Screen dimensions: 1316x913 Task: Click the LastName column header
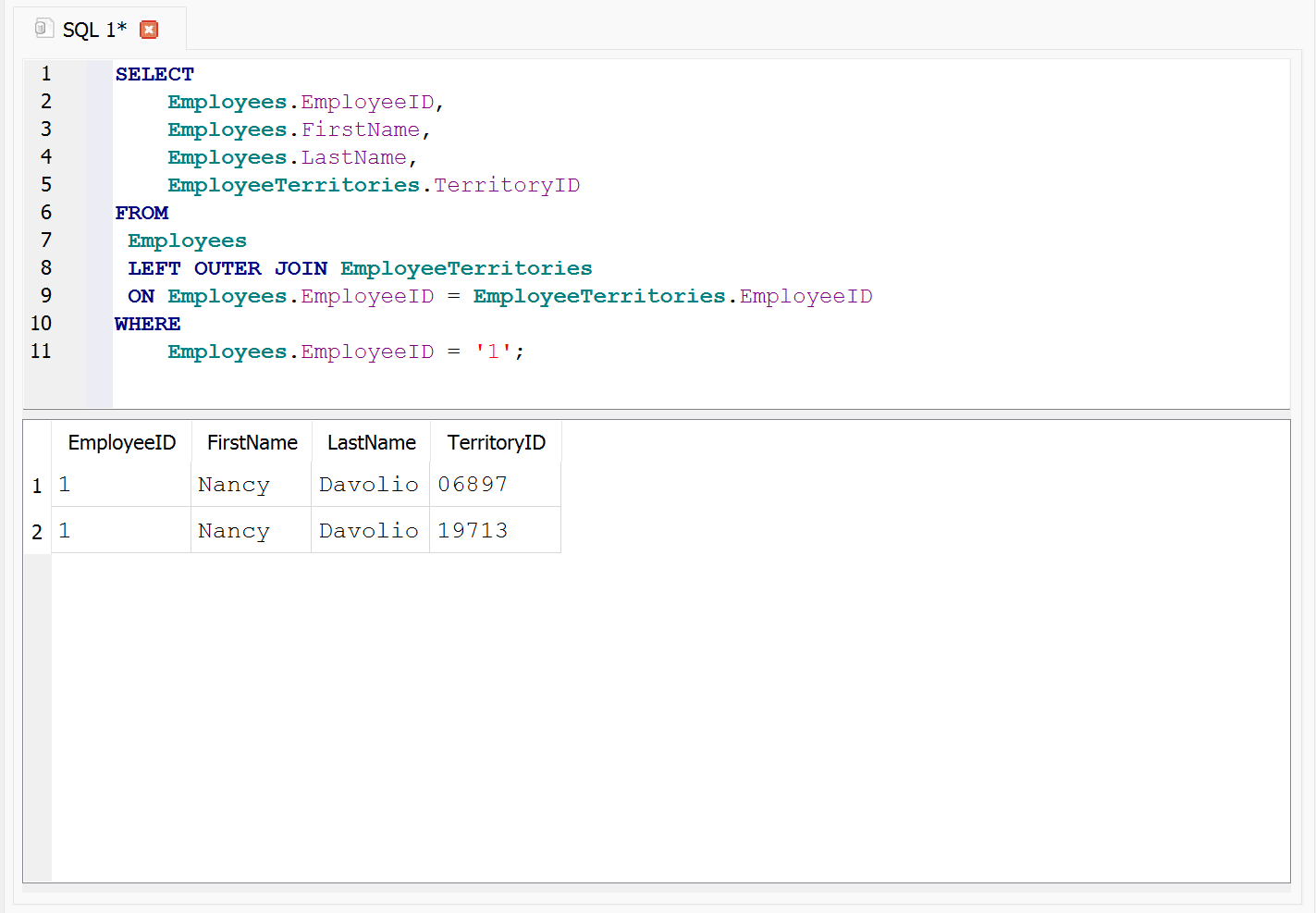coord(371,442)
